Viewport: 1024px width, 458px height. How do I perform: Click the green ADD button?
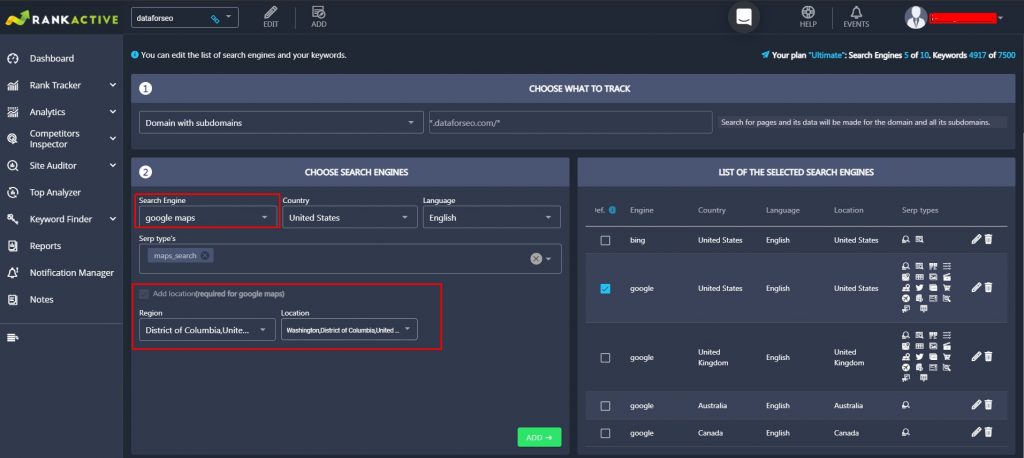point(539,437)
